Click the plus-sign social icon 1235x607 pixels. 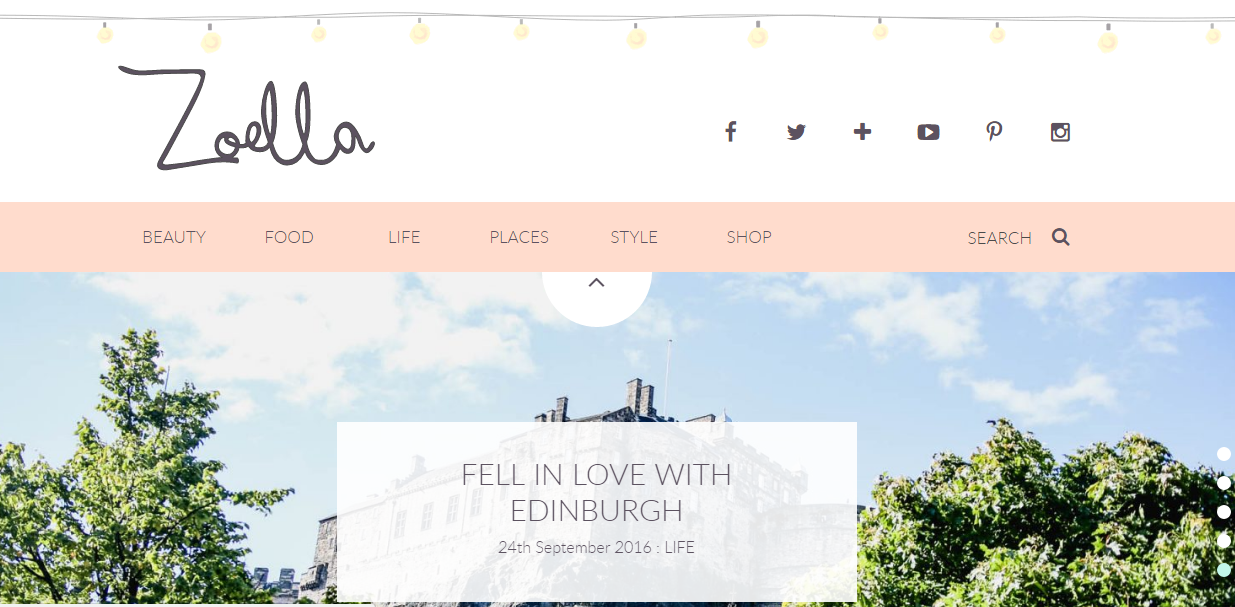(x=862, y=131)
